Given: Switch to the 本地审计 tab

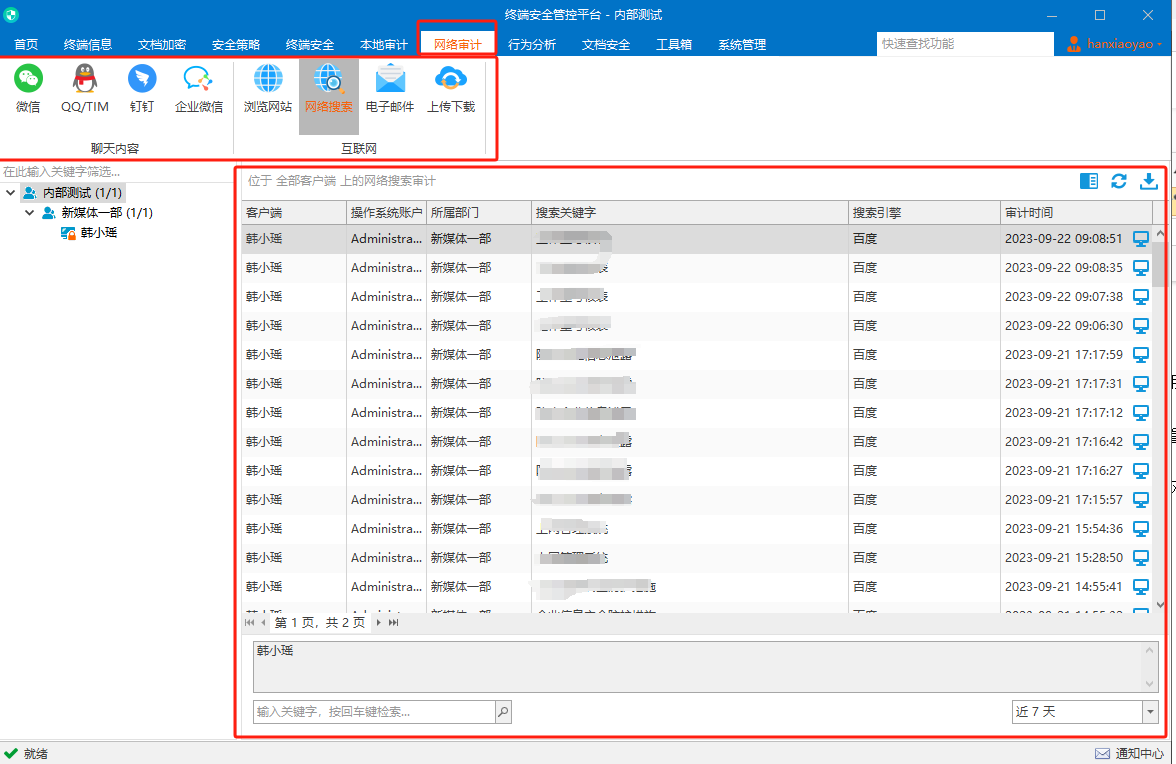Looking at the screenshot, I should pos(383,44).
